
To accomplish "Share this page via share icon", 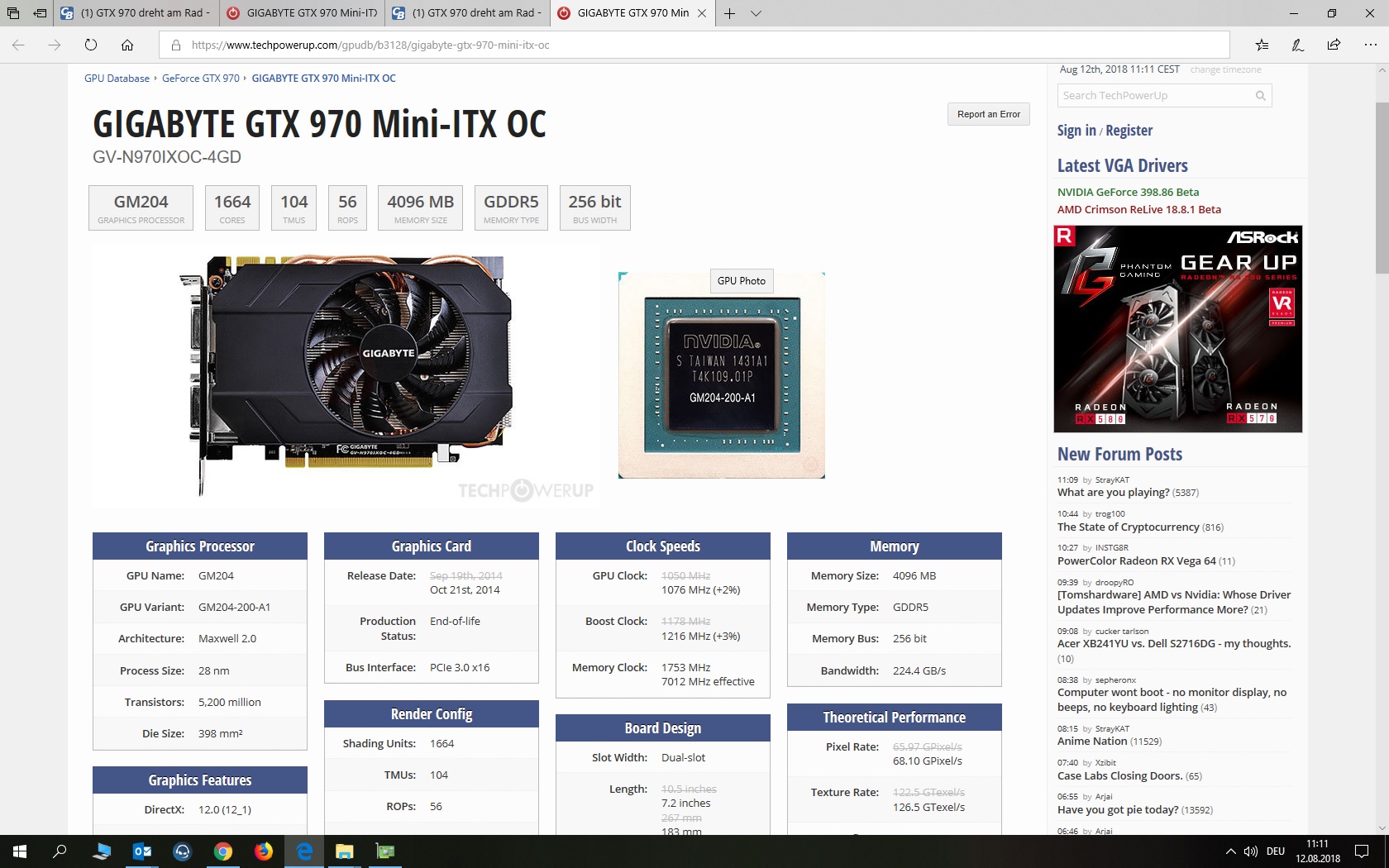I will coord(1334,45).
